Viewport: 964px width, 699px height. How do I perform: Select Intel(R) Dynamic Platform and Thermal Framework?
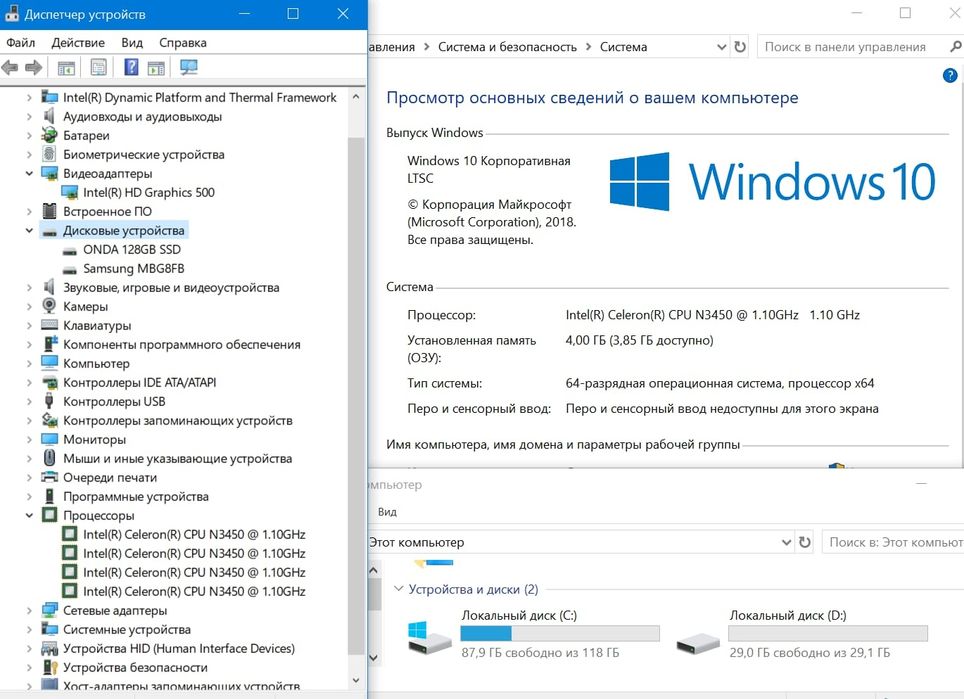[200, 97]
